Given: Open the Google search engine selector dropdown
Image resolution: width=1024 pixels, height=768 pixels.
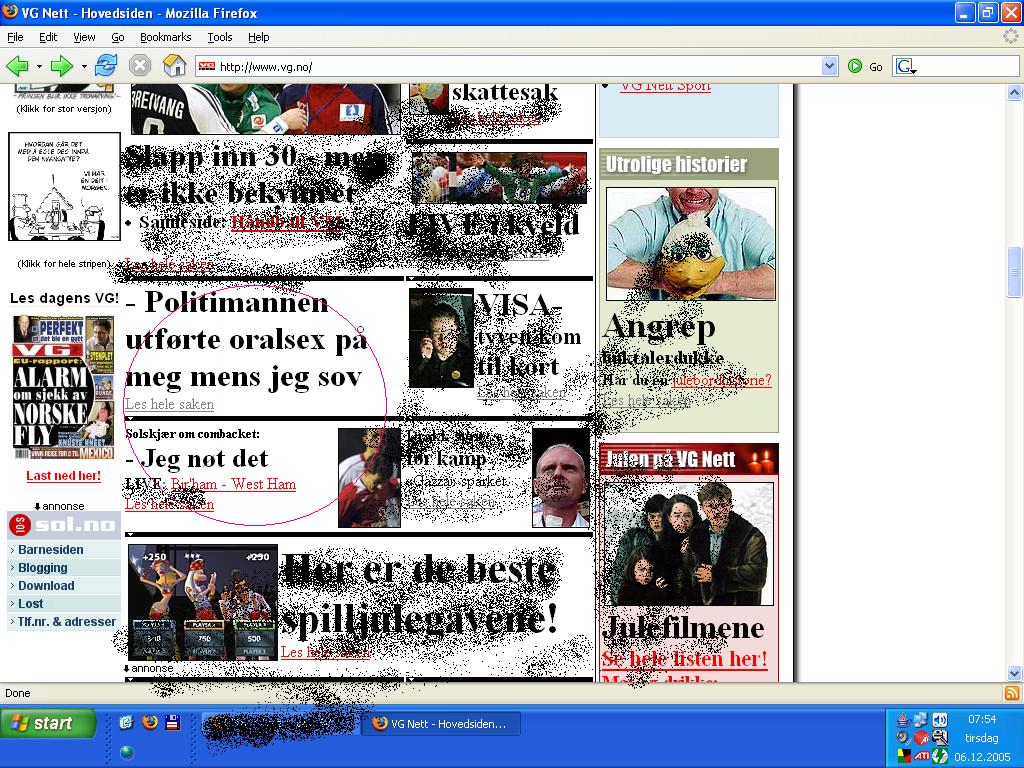Looking at the screenshot, I should click(x=906, y=66).
